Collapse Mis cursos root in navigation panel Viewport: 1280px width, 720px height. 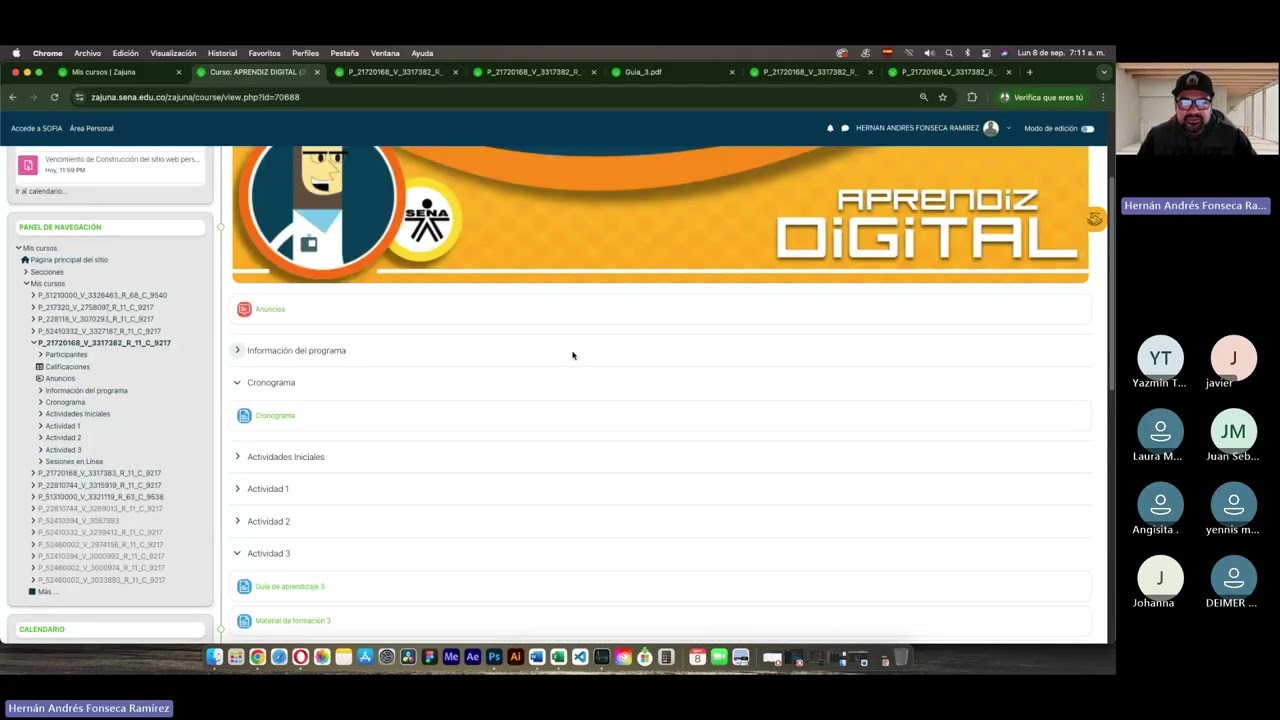18,248
